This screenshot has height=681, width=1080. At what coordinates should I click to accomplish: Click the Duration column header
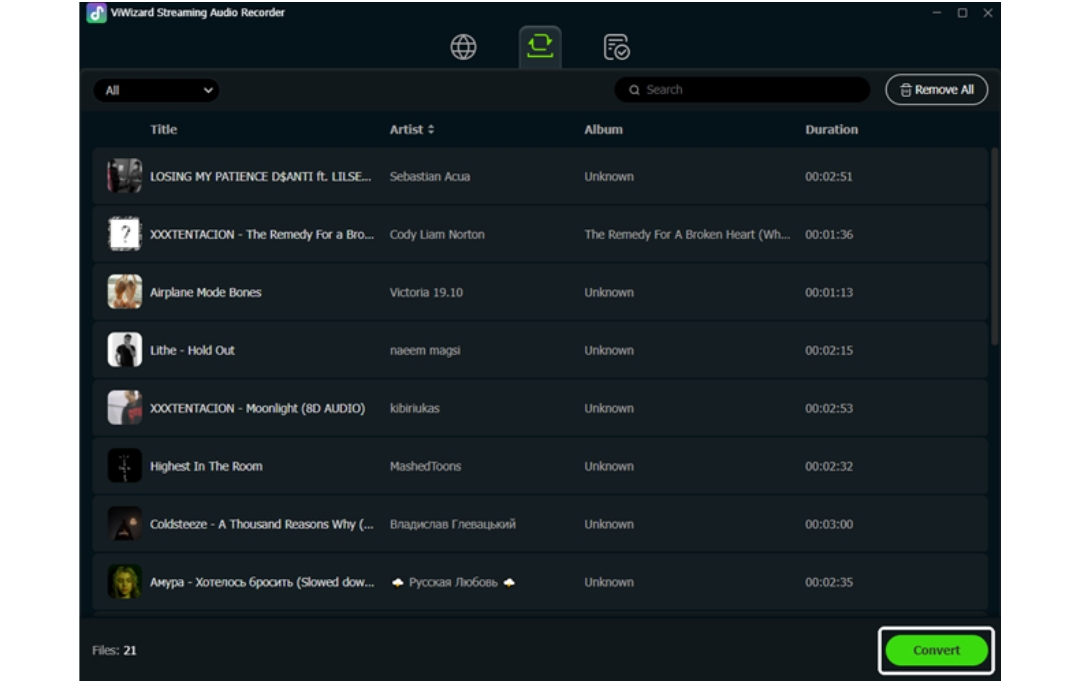831,130
